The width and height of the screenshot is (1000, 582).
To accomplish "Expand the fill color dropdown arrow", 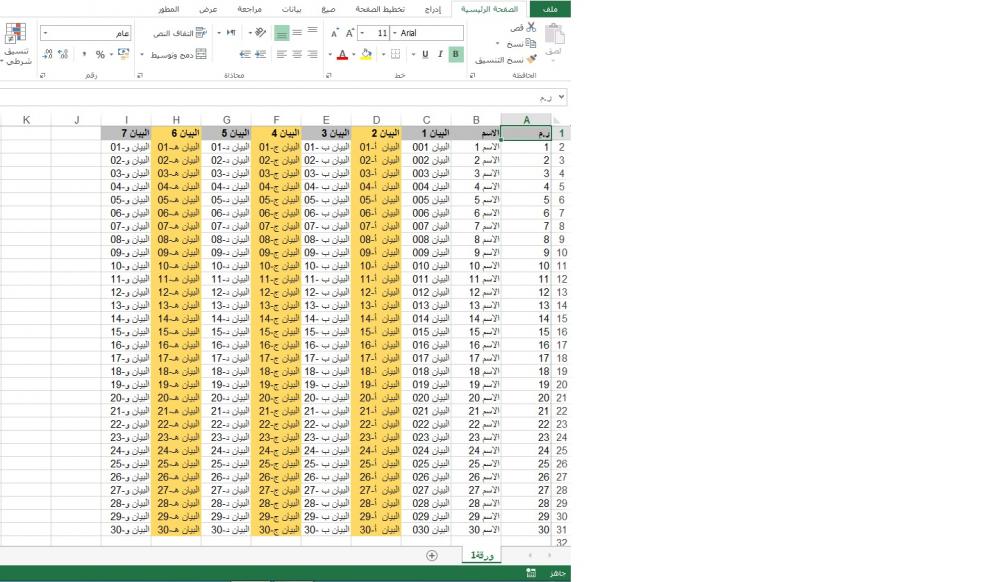I will point(354,54).
